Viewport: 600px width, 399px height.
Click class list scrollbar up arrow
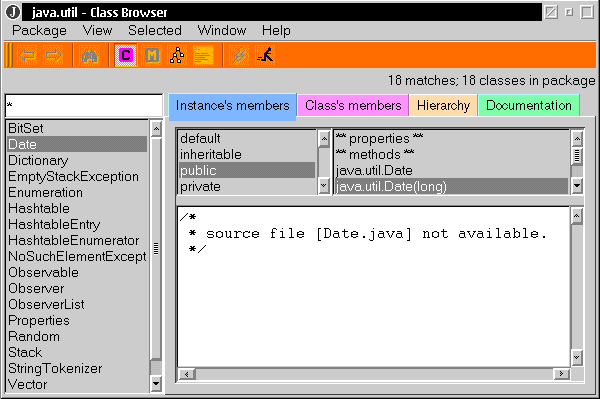pos(156,129)
